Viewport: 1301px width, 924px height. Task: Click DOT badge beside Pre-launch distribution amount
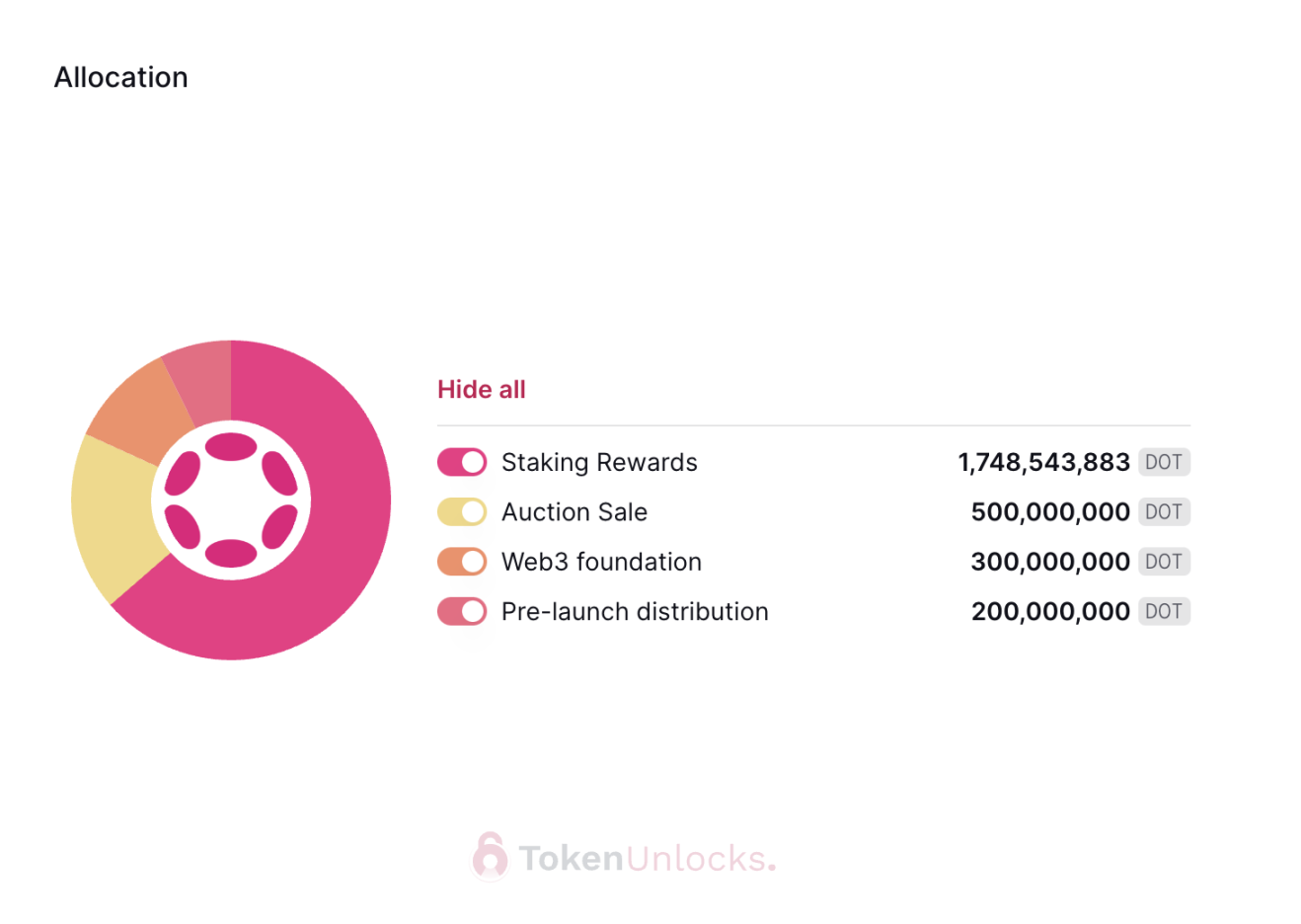(x=1164, y=611)
